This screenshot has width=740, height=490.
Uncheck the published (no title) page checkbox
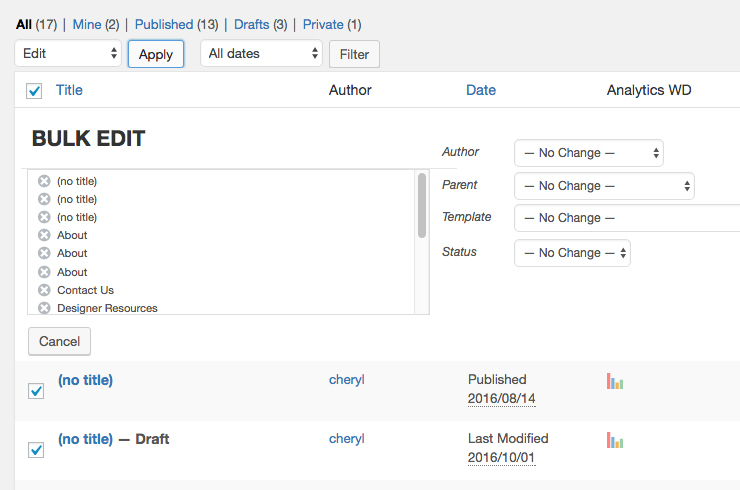click(36, 391)
